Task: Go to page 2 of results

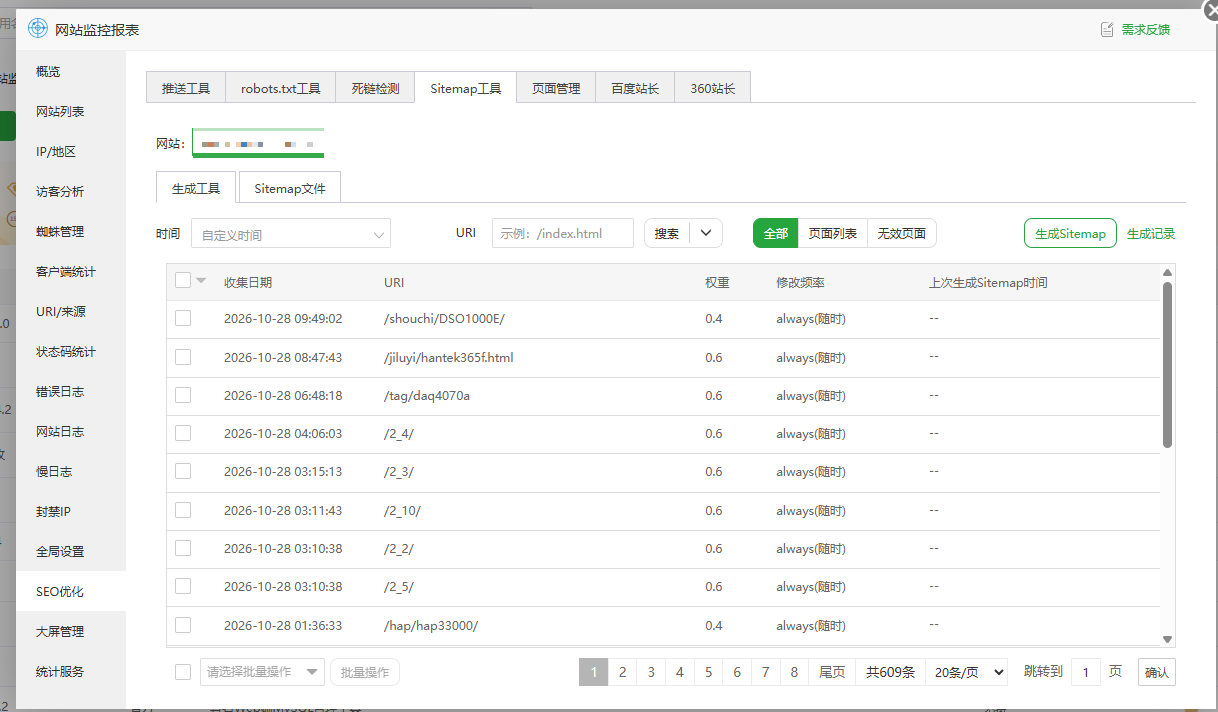Action: (x=622, y=672)
